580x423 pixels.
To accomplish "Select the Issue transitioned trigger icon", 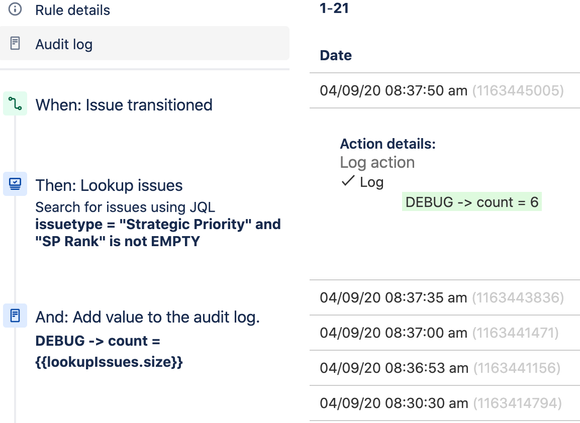I will pyautogui.click(x=15, y=104).
